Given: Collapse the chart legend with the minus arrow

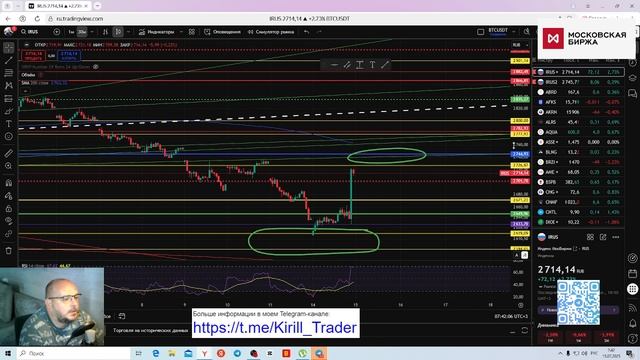Looking at the screenshot, I should pos(27,45).
